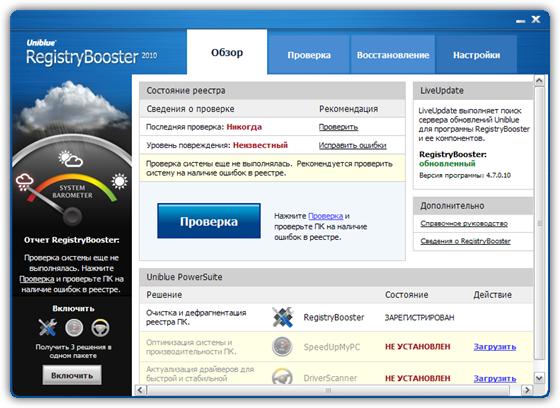Click sidebar steering wheel icon under Включить

pyautogui.click(x=100, y=328)
